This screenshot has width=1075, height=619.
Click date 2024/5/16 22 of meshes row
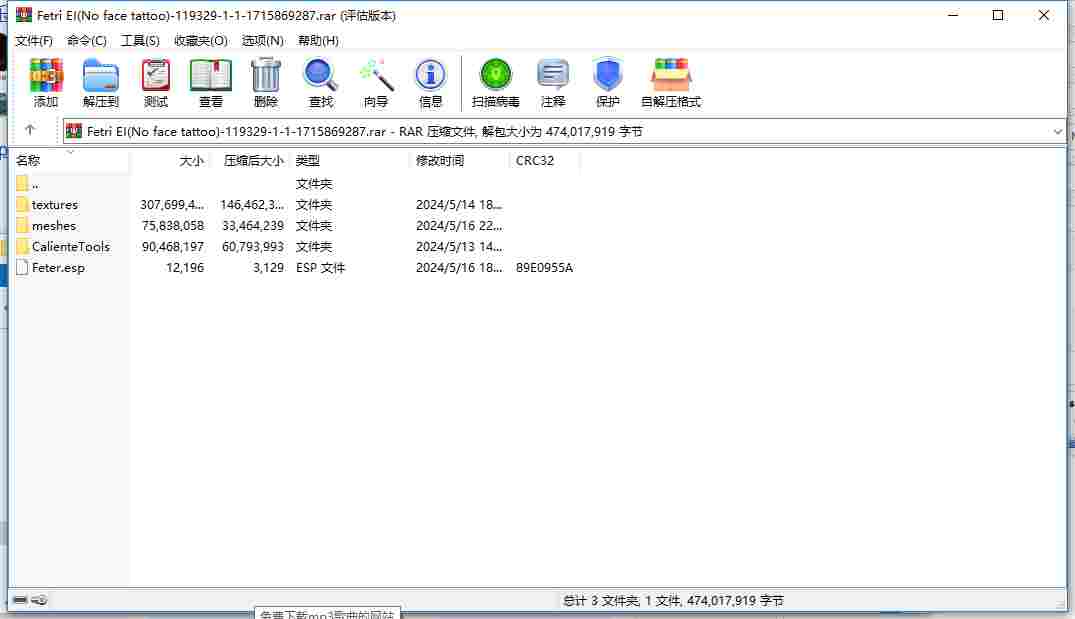(459, 226)
